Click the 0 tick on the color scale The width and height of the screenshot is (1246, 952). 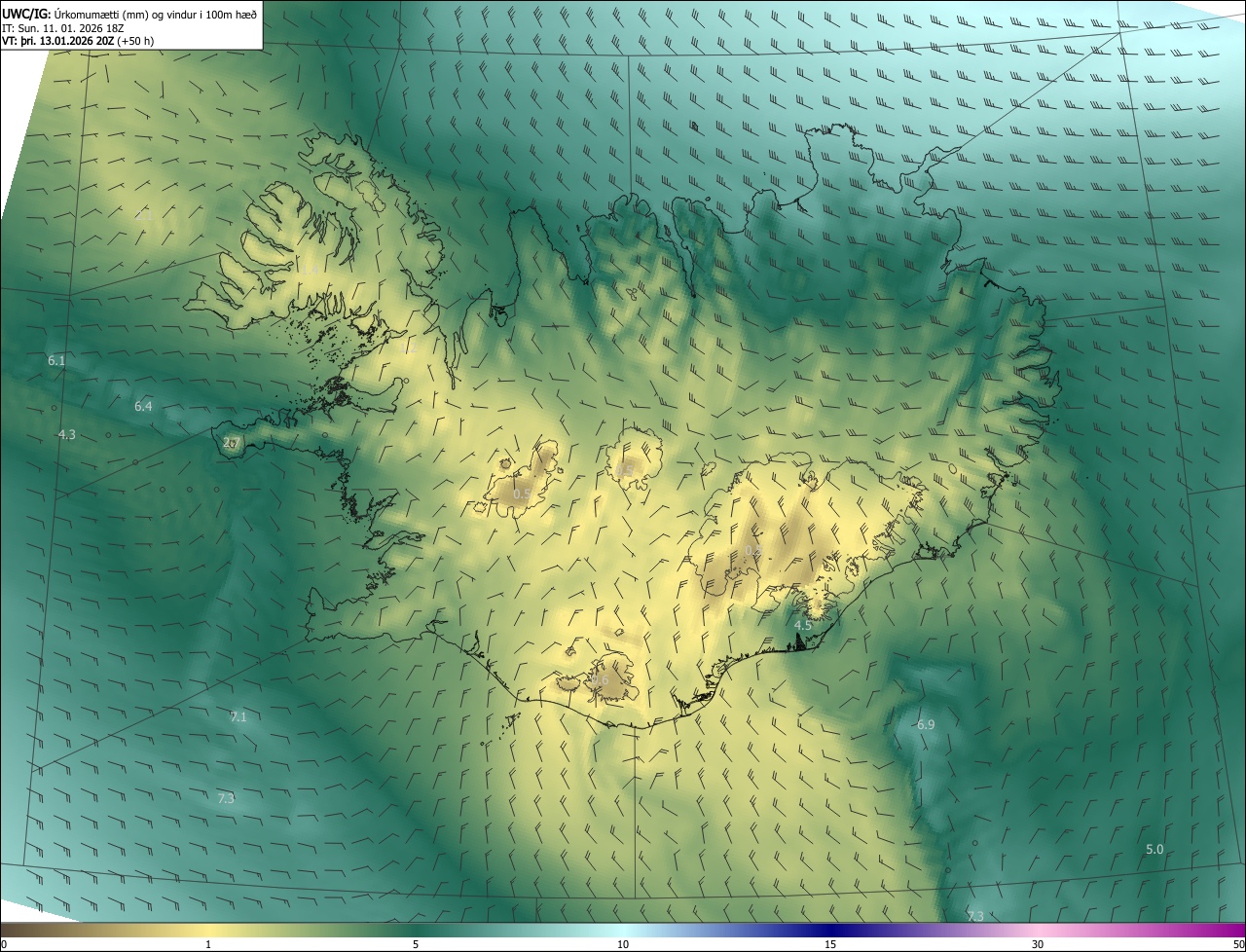pos(4,945)
